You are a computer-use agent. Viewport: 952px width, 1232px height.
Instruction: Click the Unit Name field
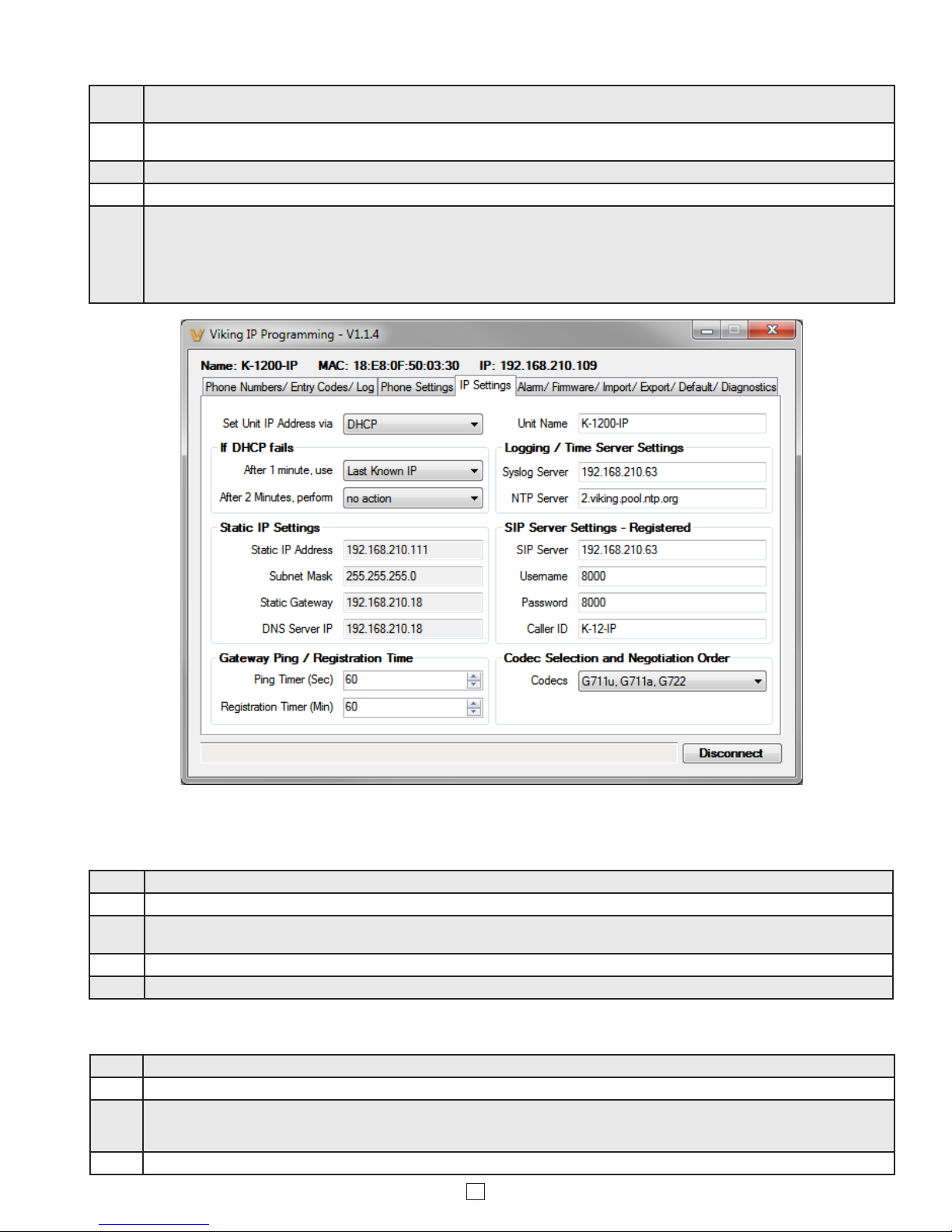(672, 424)
